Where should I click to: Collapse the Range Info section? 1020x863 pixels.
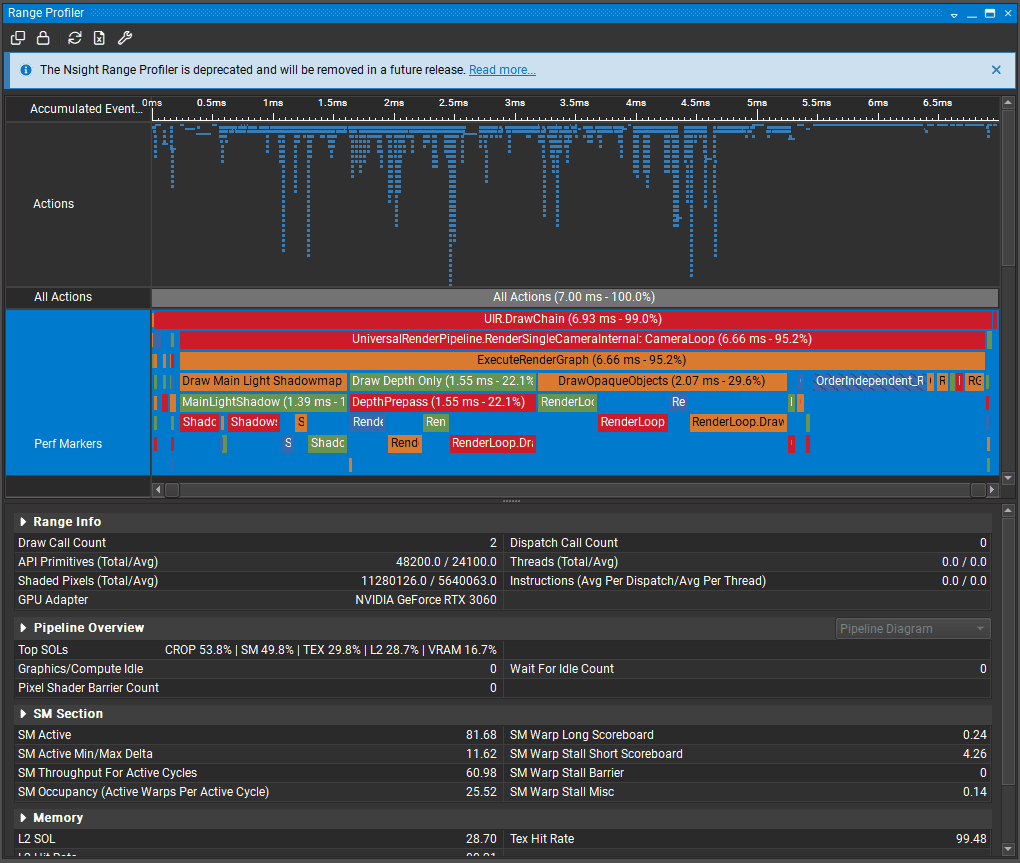[23, 522]
